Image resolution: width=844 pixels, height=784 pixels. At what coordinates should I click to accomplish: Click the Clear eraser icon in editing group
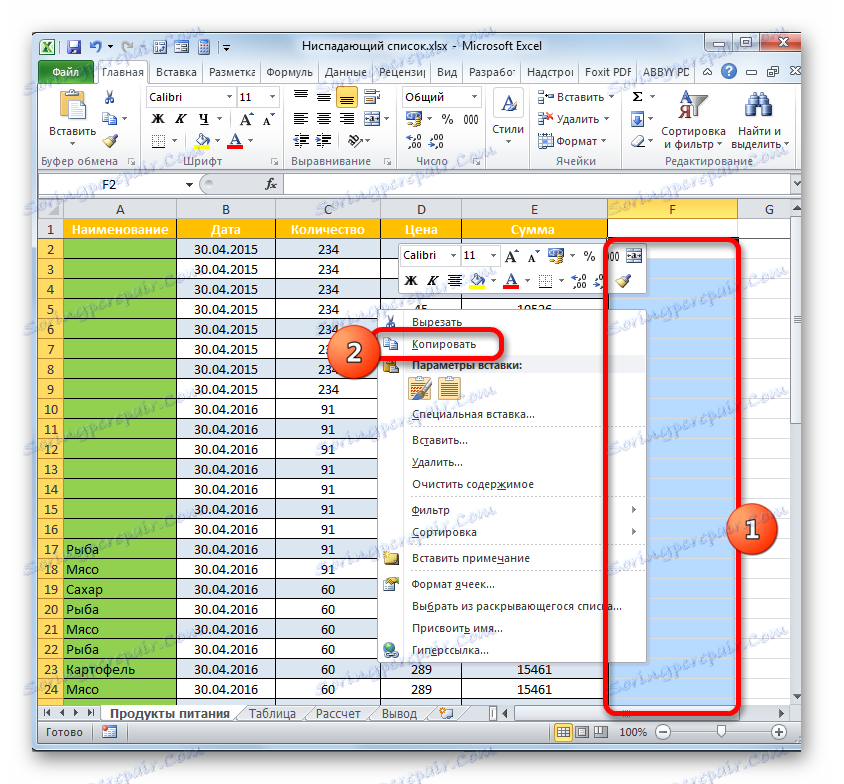coord(638,141)
